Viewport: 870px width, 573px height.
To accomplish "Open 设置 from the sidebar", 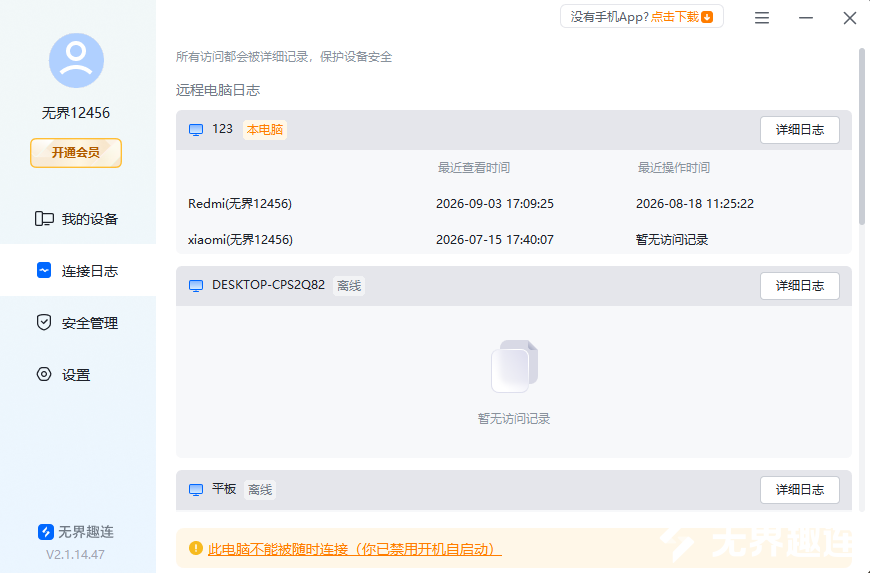I will pos(78,374).
